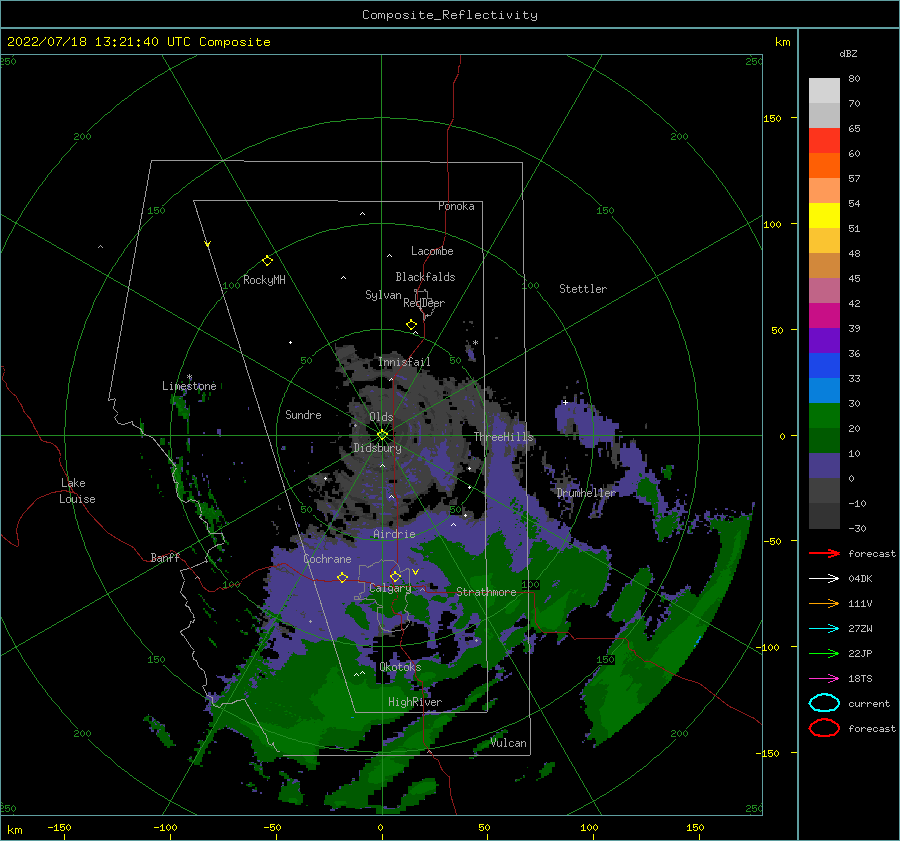Click the yellow diamond marker south of RedDeer
The height and width of the screenshot is (841, 900).
click(412, 325)
